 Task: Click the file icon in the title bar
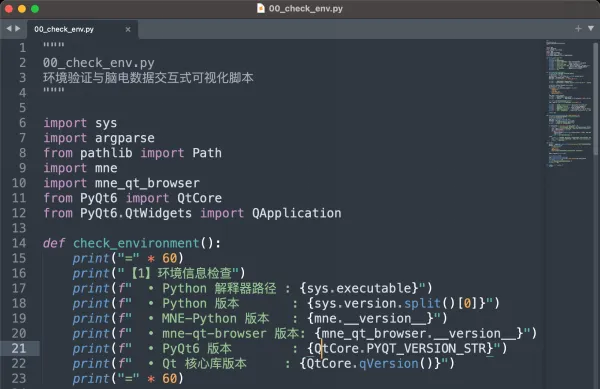coord(261,8)
